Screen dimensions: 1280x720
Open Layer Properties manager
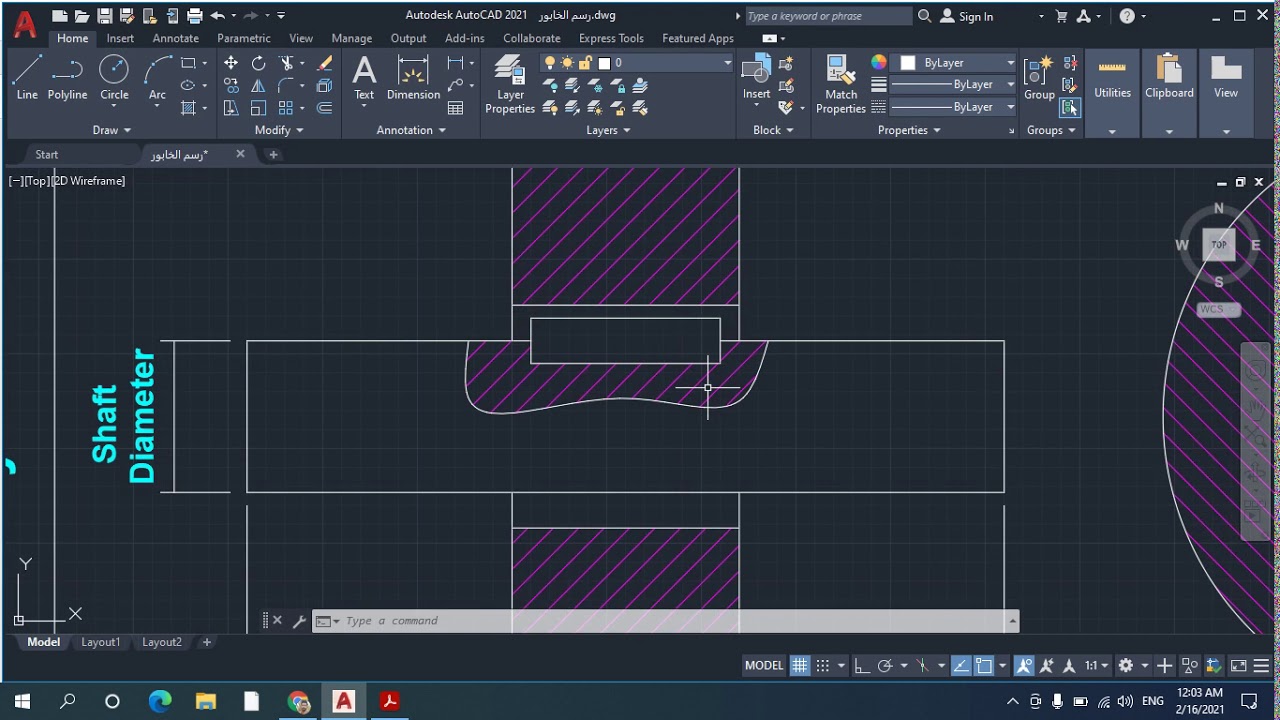pos(510,84)
